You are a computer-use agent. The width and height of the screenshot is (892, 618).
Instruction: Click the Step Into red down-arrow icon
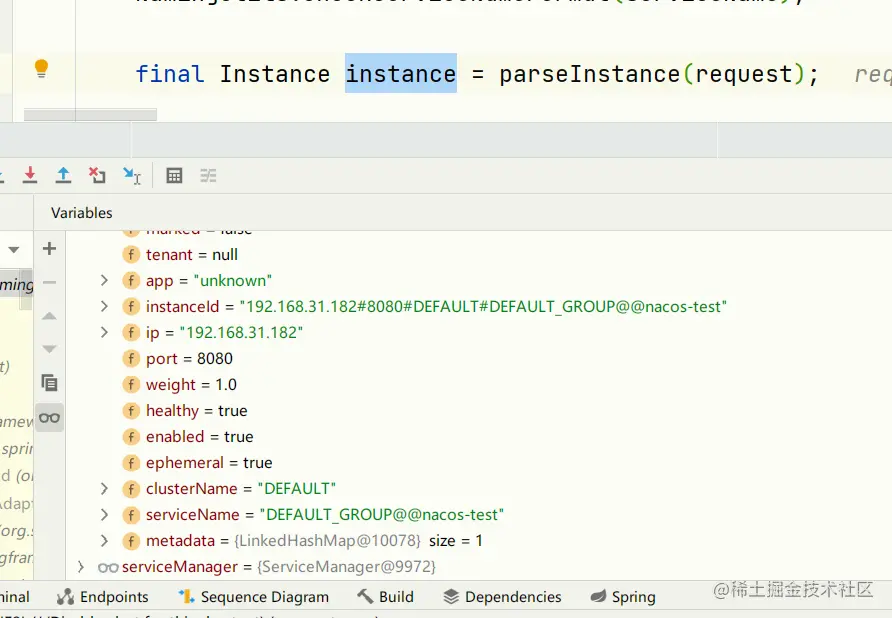tap(30, 175)
